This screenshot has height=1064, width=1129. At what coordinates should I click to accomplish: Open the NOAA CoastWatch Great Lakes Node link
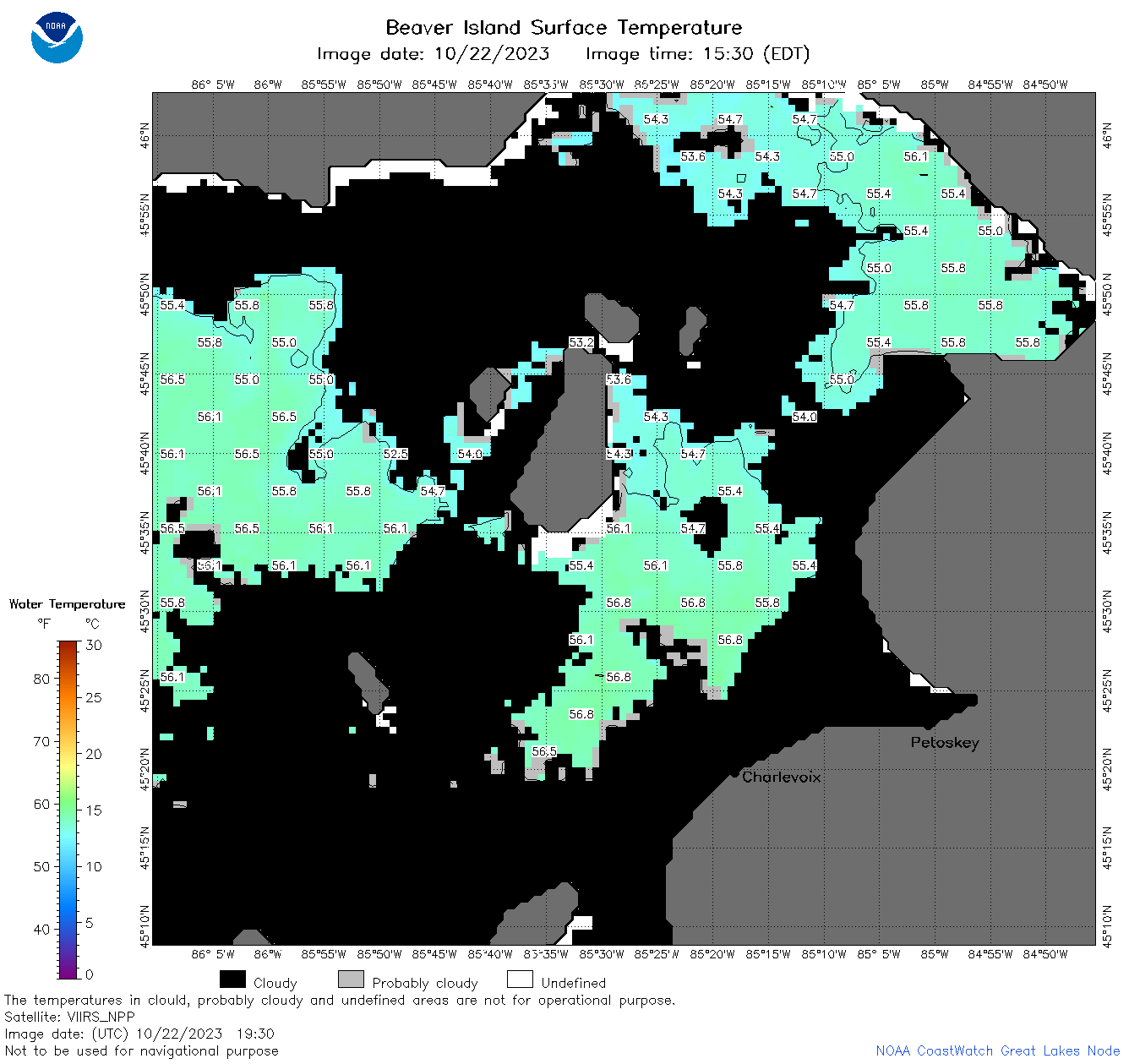tap(998, 1050)
